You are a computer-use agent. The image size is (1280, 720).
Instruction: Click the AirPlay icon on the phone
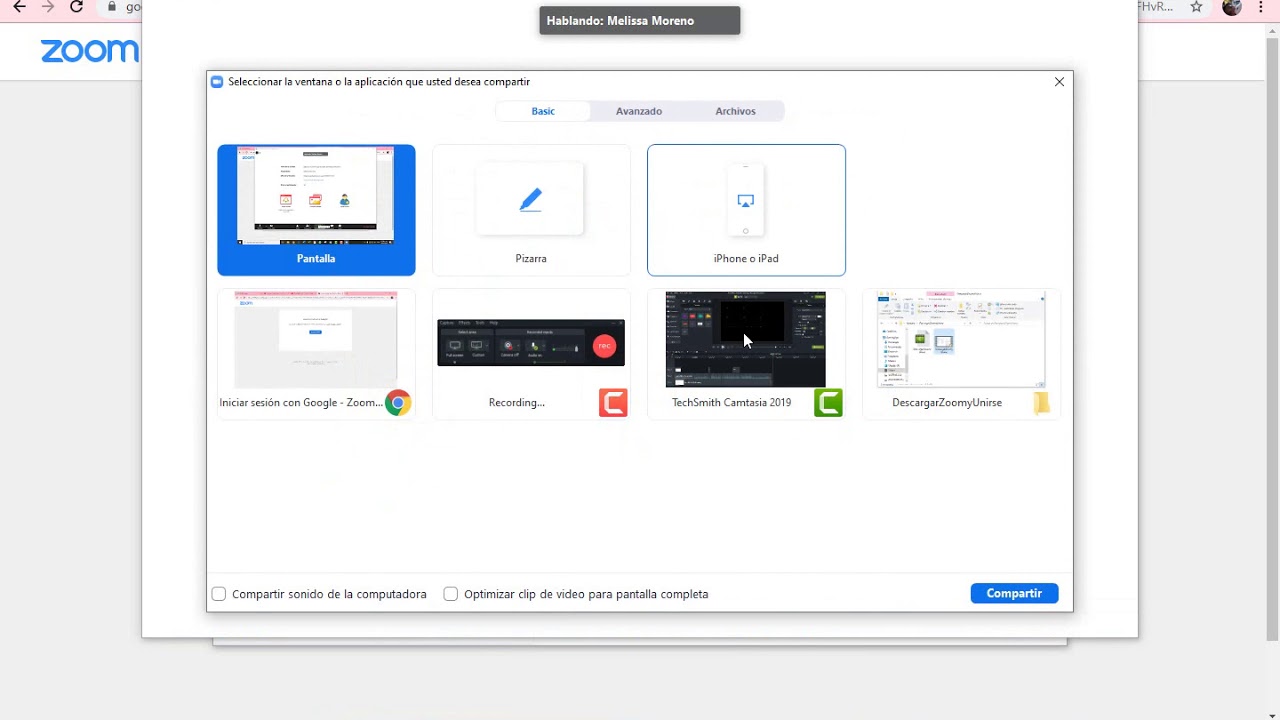pos(745,201)
